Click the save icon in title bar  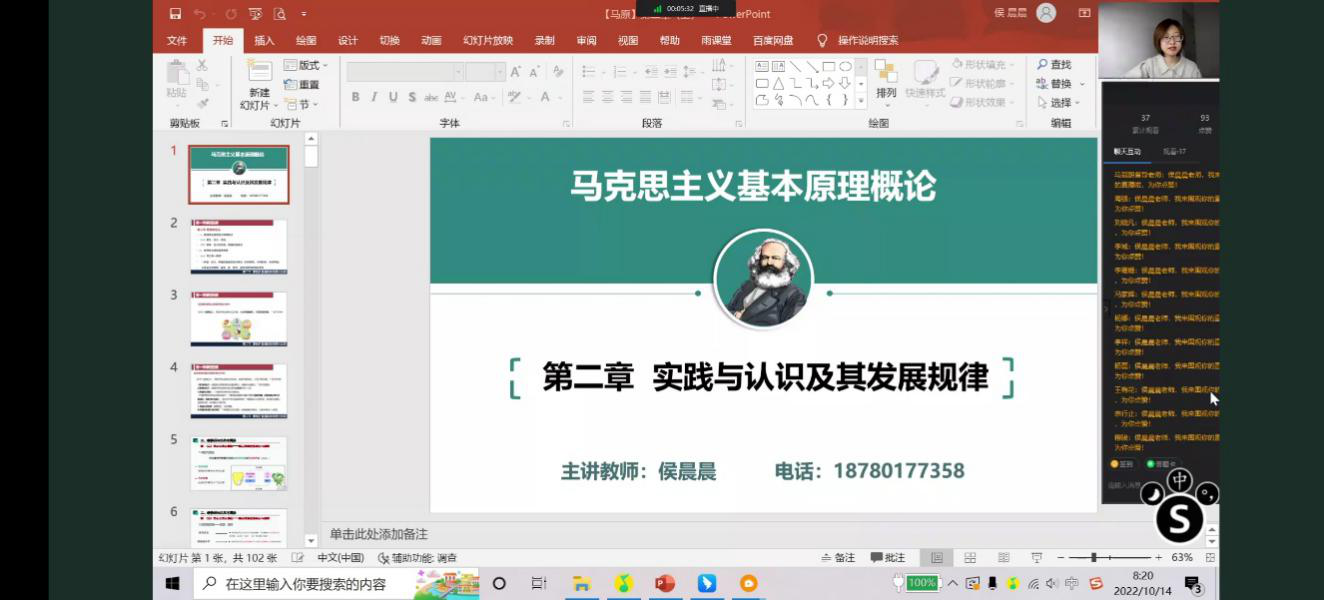pos(176,14)
